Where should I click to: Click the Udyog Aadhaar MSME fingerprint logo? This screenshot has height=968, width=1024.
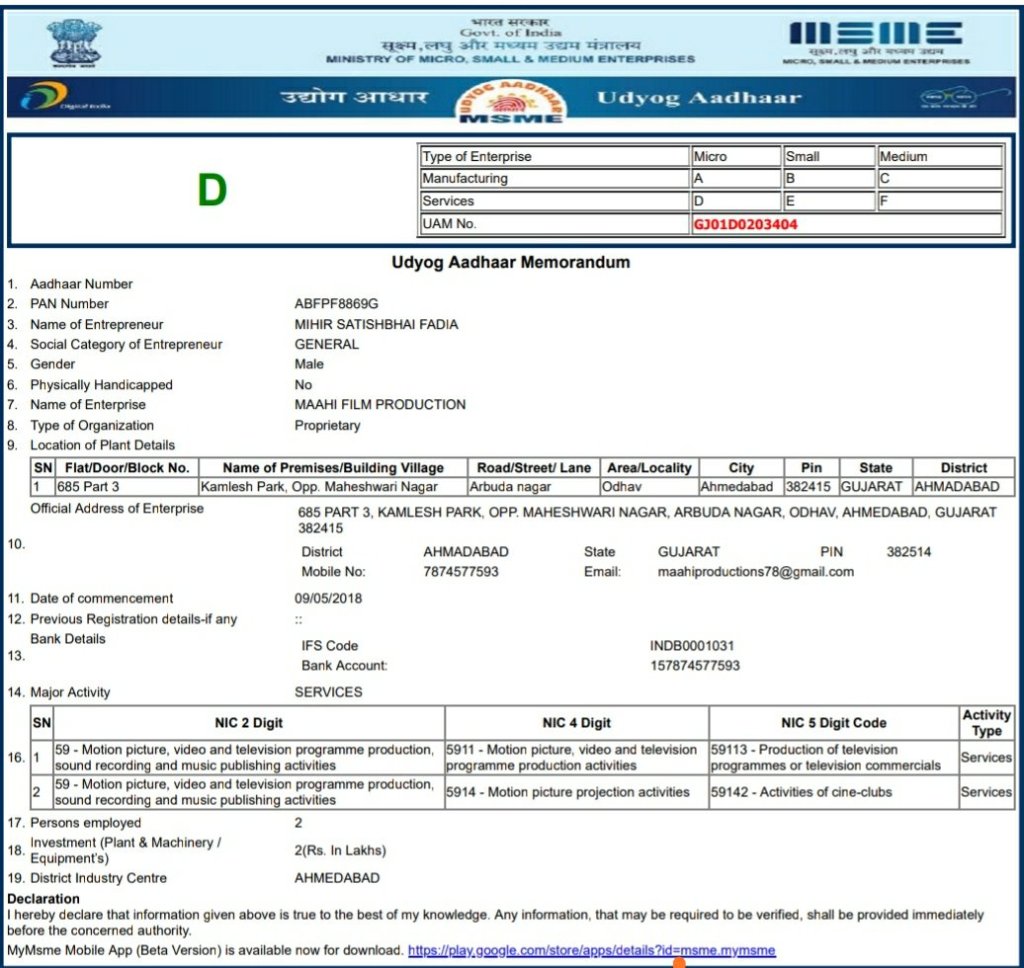tap(511, 103)
